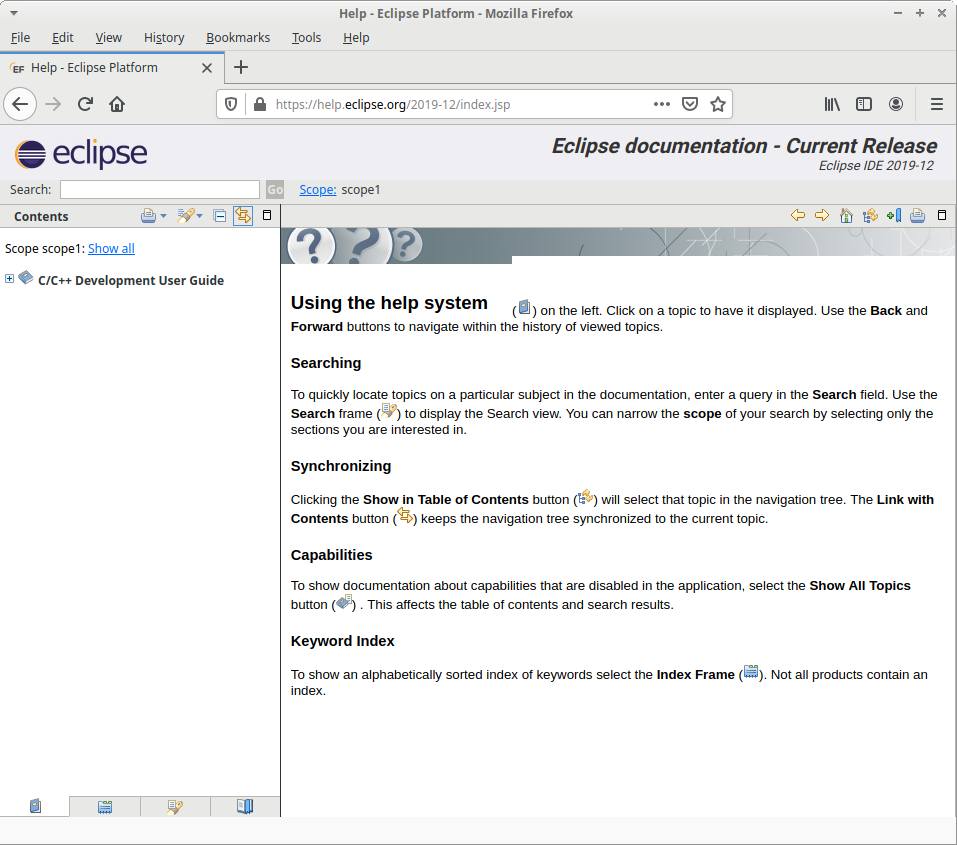Expand C/C++ Development User Guide node
957x845 pixels.
(9, 278)
